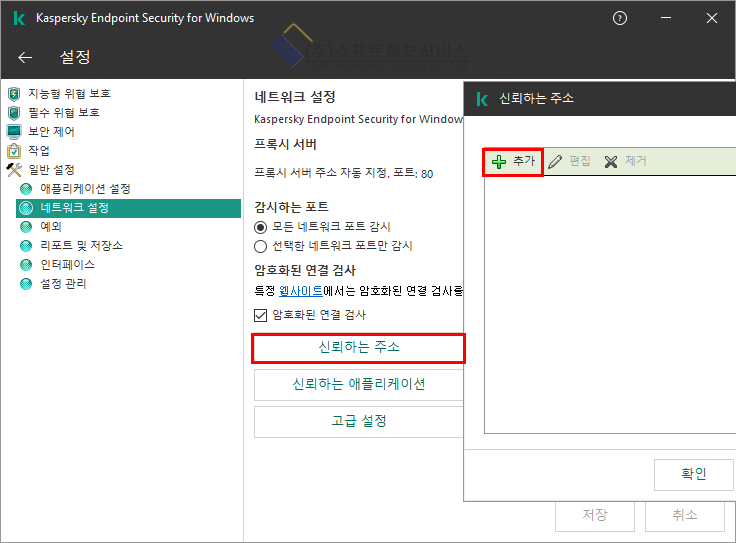Minimize the Kaspersky window
The width and height of the screenshot is (736, 543).
(x=666, y=18)
